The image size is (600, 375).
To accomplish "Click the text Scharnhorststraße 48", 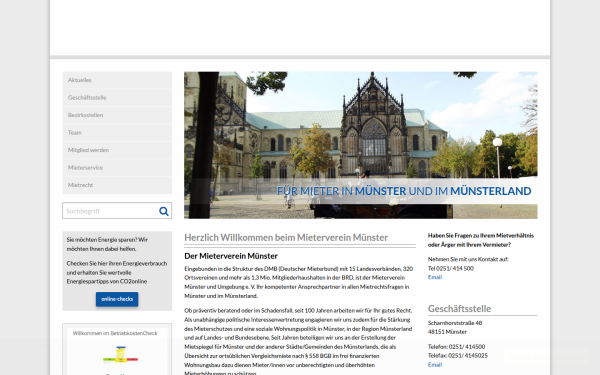I will click(455, 323).
